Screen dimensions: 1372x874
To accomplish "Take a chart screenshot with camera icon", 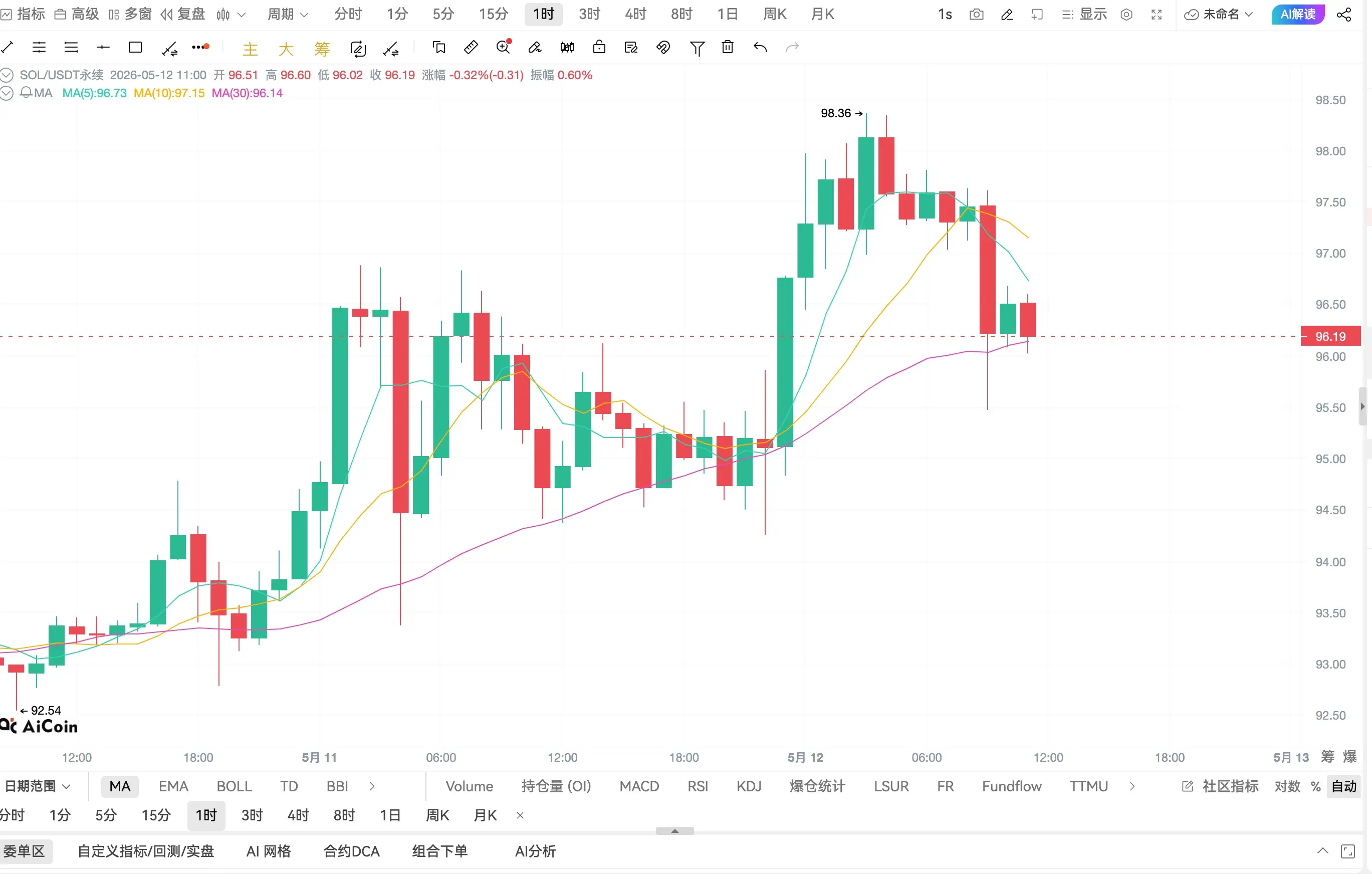I will coord(976,14).
